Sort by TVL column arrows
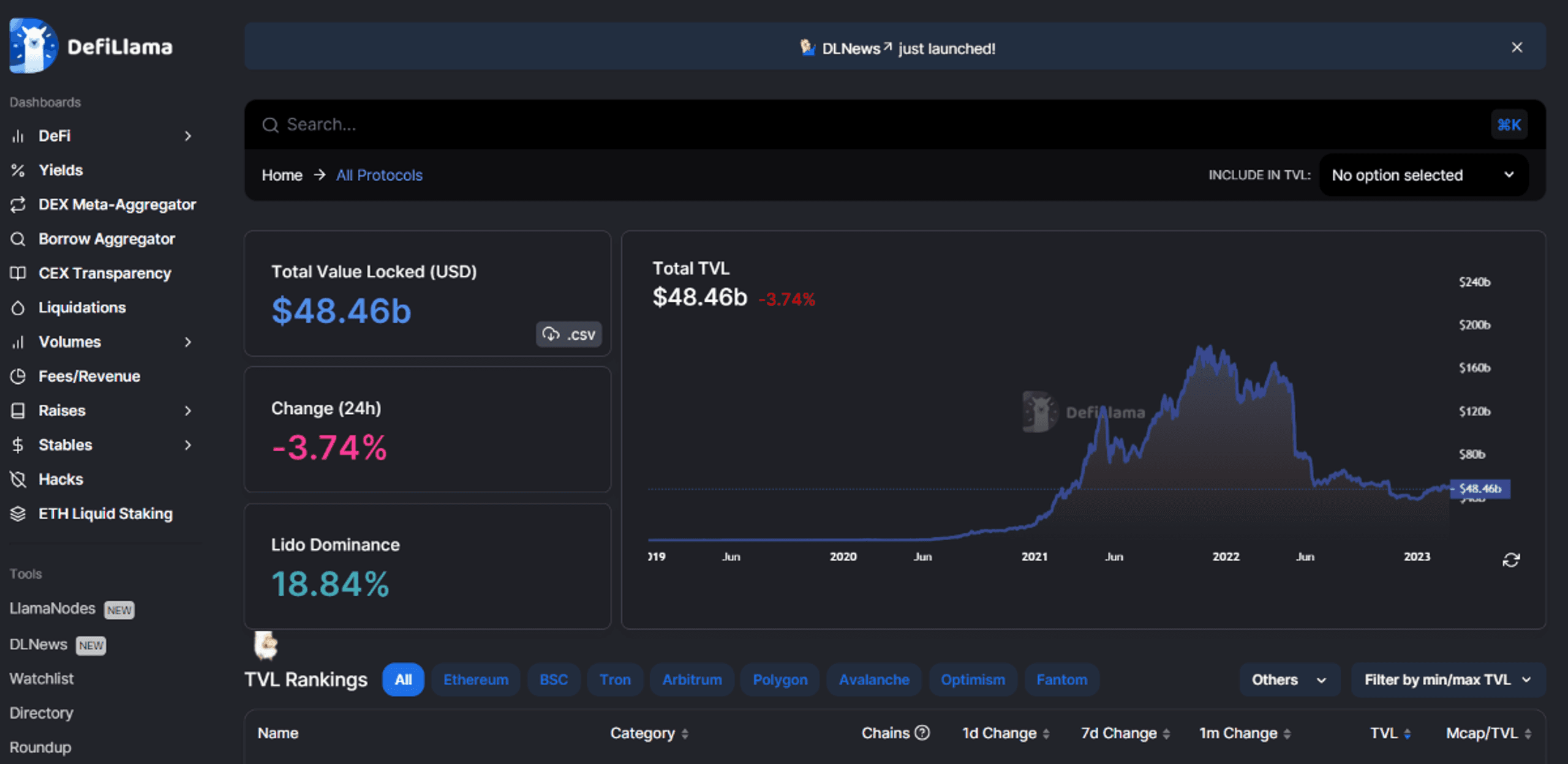This screenshot has height=764, width=1568. (1408, 733)
